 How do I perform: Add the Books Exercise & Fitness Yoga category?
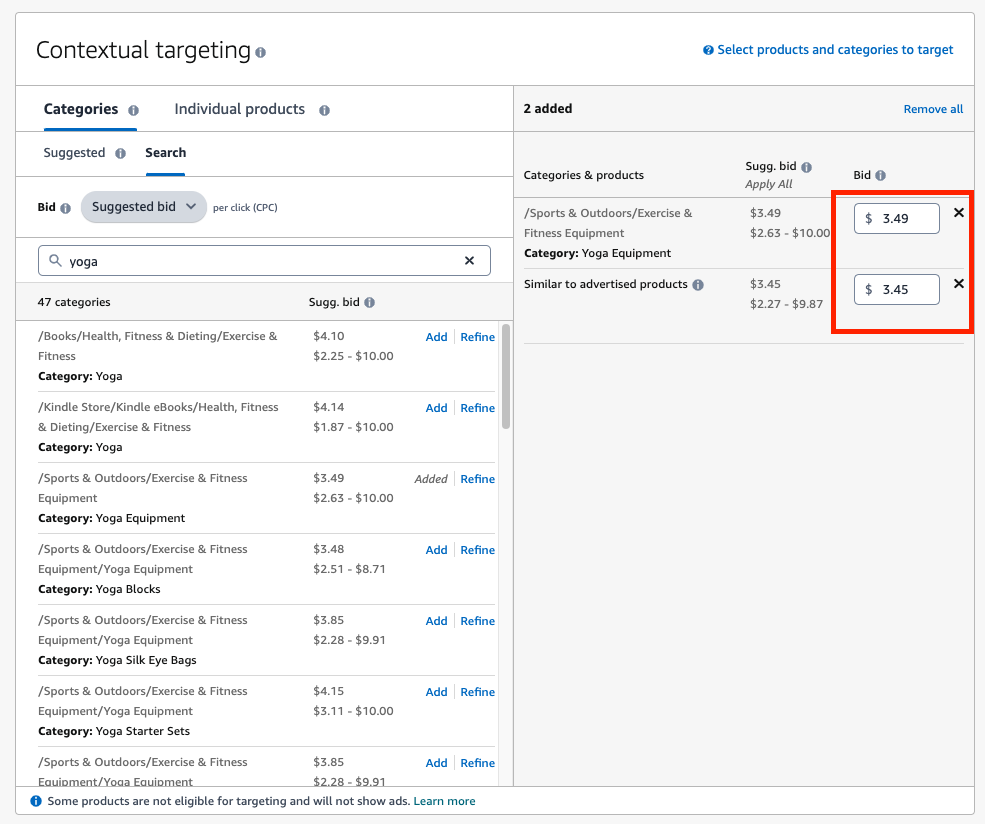(x=436, y=337)
